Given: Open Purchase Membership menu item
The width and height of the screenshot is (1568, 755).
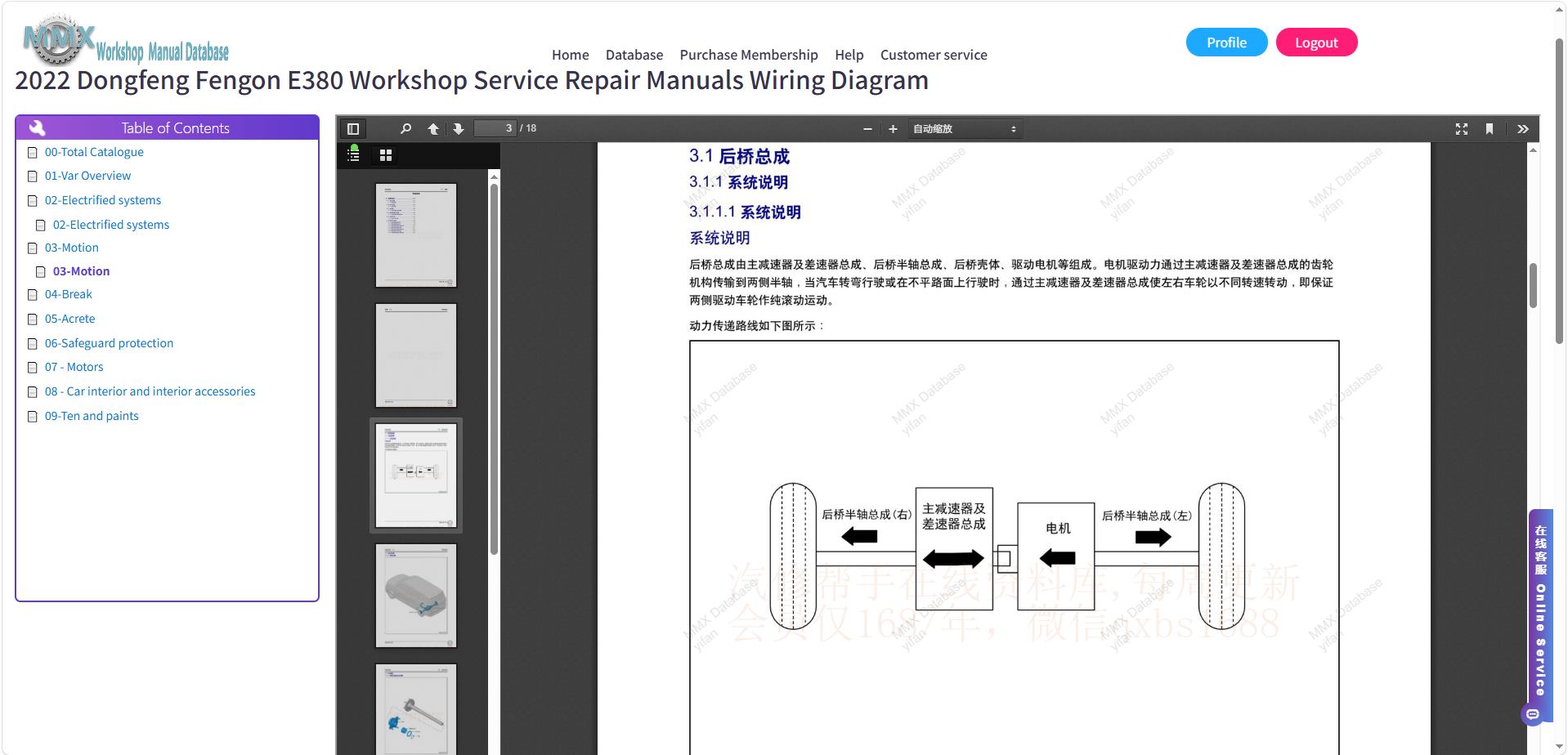Looking at the screenshot, I should pyautogui.click(x=749, y=55).
